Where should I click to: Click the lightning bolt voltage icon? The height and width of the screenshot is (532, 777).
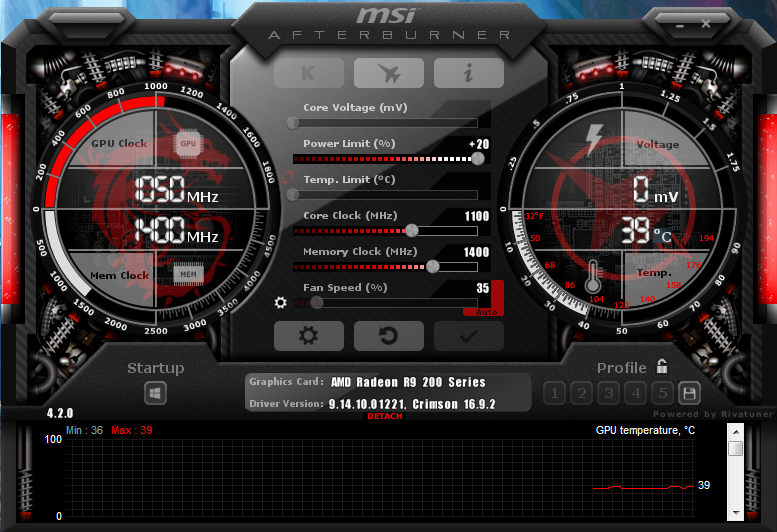594,140
